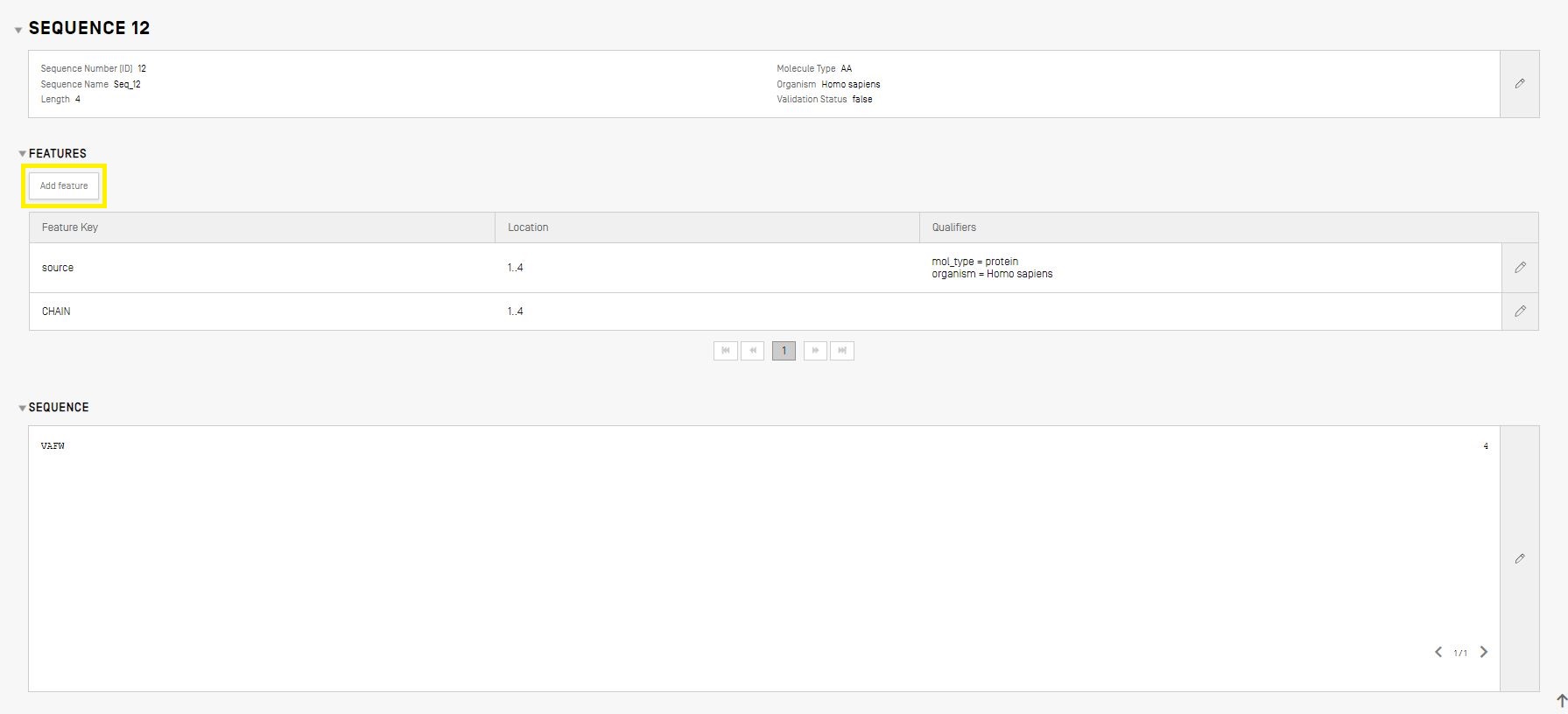The image size is (1568, 714).
Task: Go to next features table page
Action: pos(815,351)
